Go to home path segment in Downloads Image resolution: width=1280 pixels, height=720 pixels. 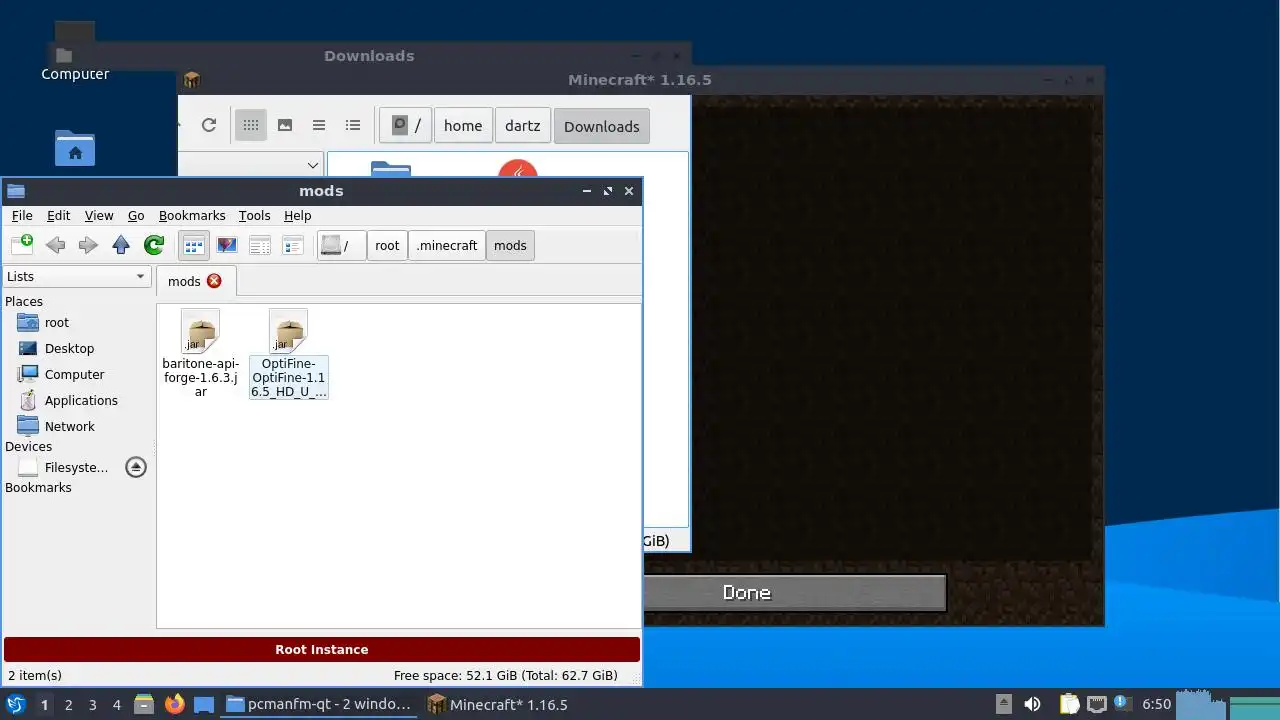pyautogui.click(x=463, y=125)
